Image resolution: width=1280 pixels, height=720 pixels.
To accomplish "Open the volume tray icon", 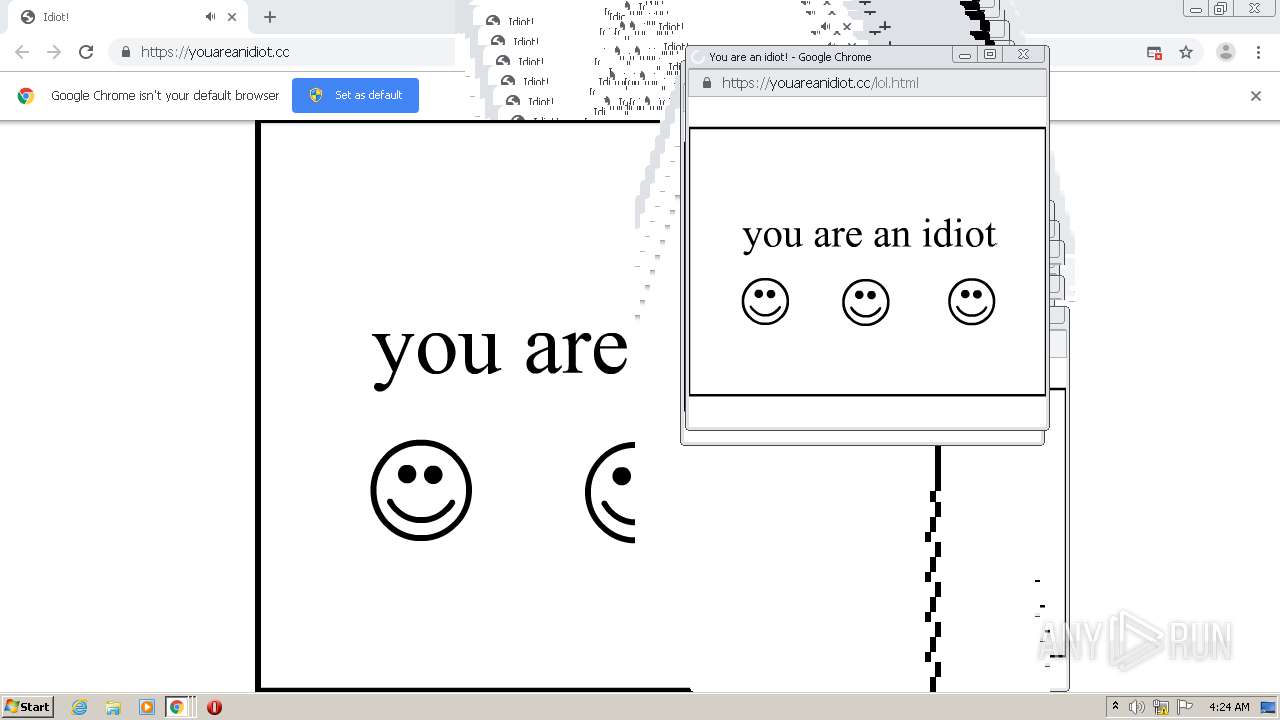I will (x=1137, y=707).
